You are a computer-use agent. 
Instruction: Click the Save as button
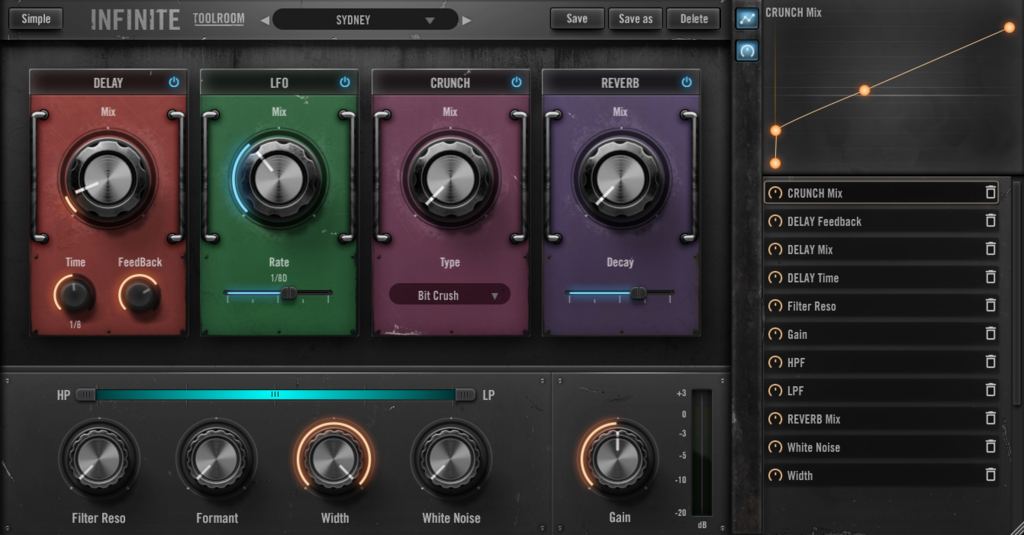tap(635, 19)
